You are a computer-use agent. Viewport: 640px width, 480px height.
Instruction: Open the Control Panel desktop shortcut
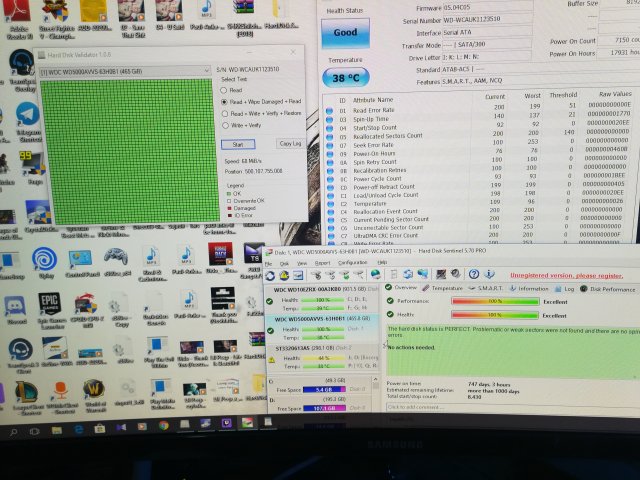coord(82,259)
